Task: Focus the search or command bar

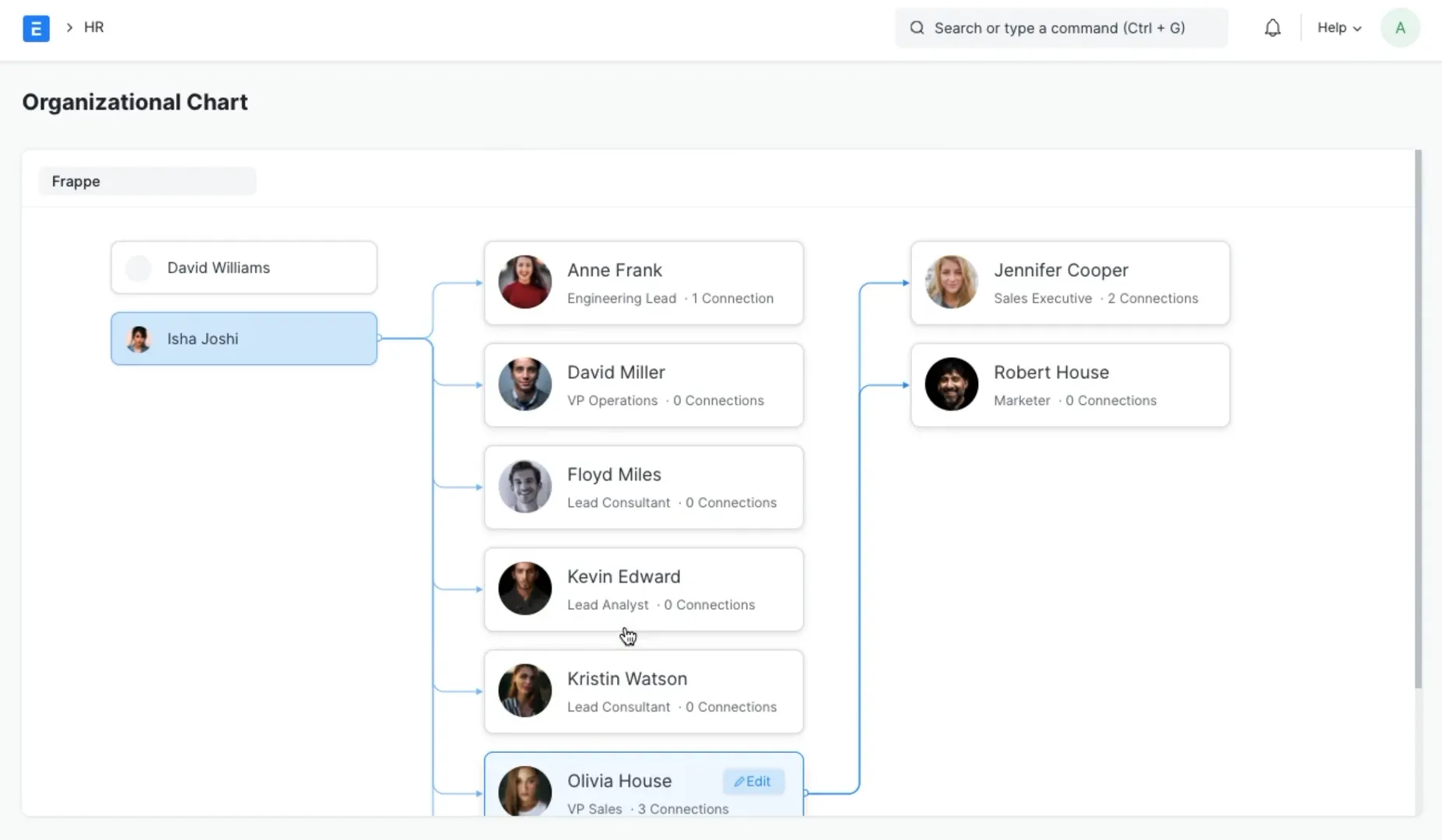Action: [1060, 28]
